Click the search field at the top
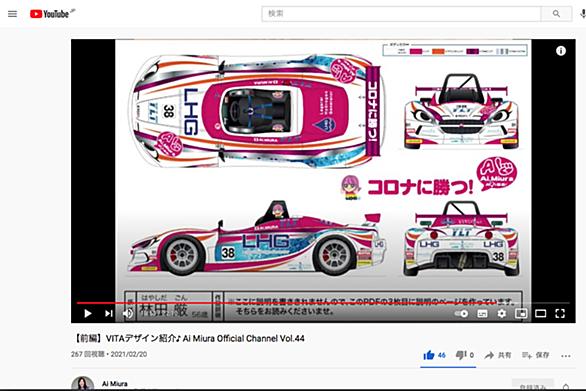The width and height of the screenshot is (586, 391). point(401,14)
